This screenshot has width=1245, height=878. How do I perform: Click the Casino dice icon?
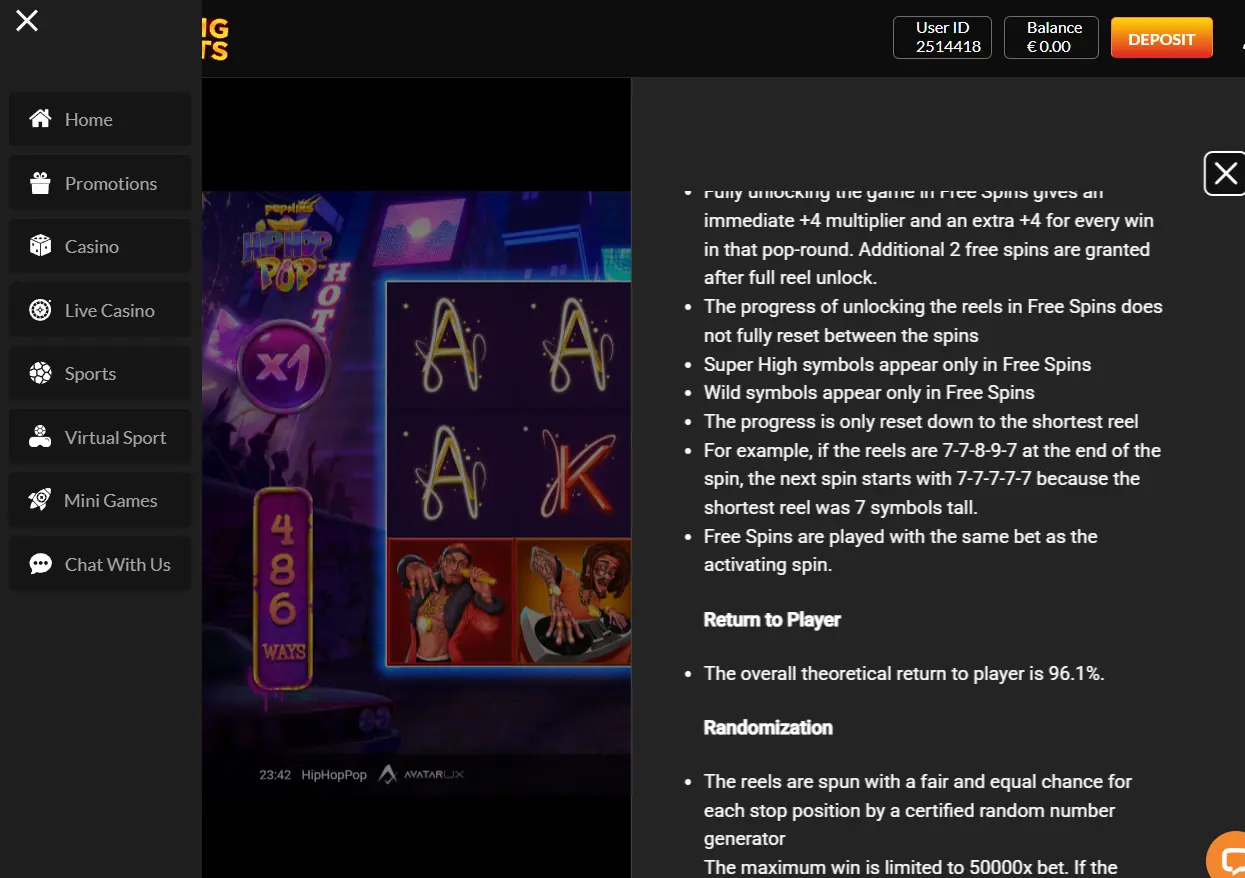pos(40,246)
